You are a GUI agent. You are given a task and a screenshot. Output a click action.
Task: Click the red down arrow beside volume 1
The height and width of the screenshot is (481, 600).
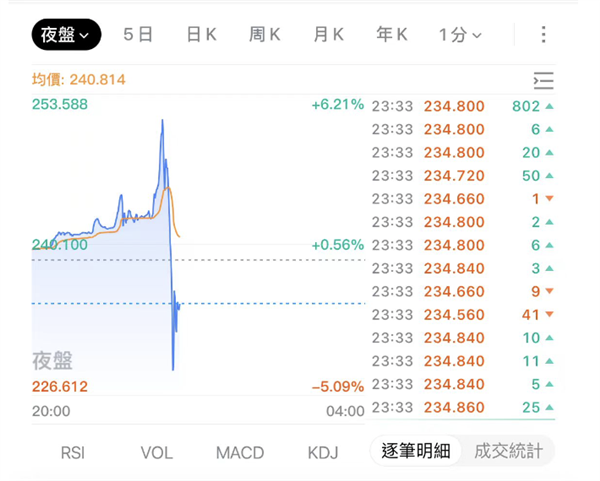[549, 199]
